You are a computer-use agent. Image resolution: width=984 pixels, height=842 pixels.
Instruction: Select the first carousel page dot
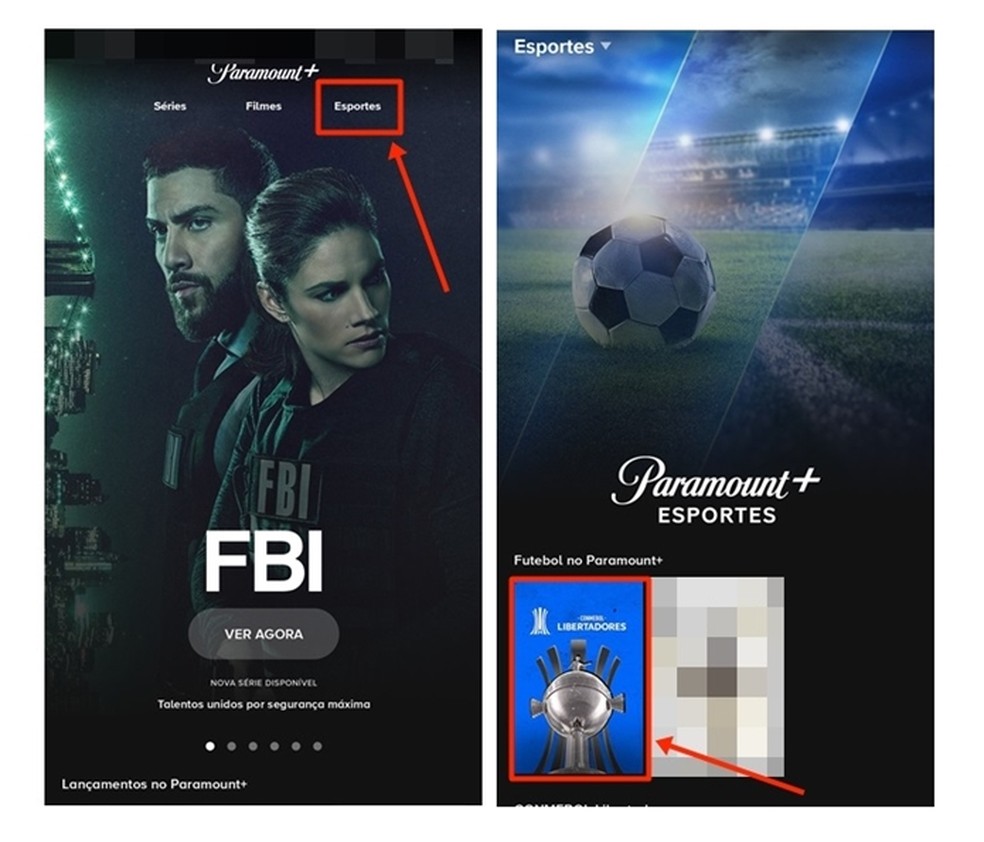(x=210, y=746)
